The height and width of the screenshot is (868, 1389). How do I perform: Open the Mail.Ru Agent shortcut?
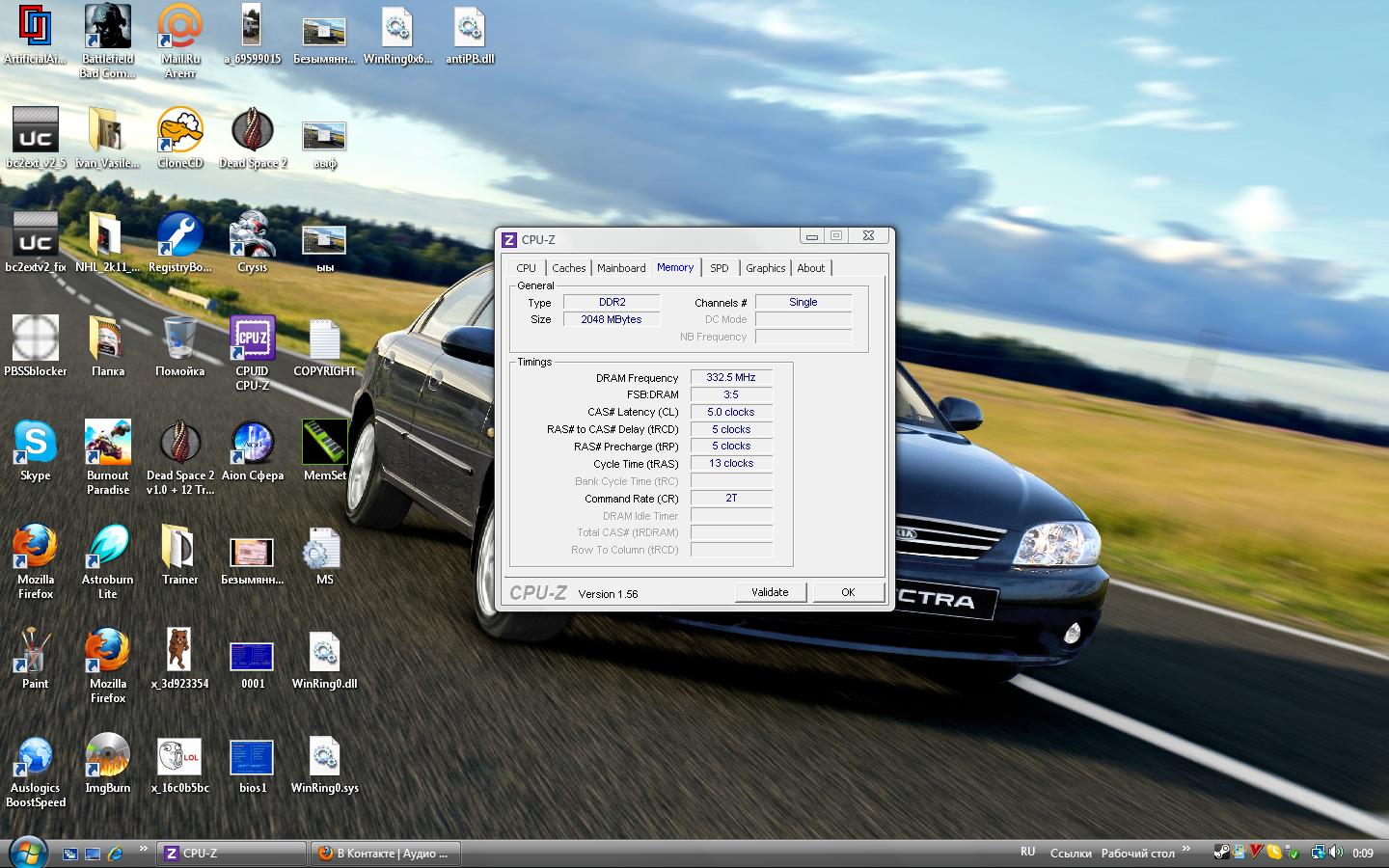(x=179, y=27)
